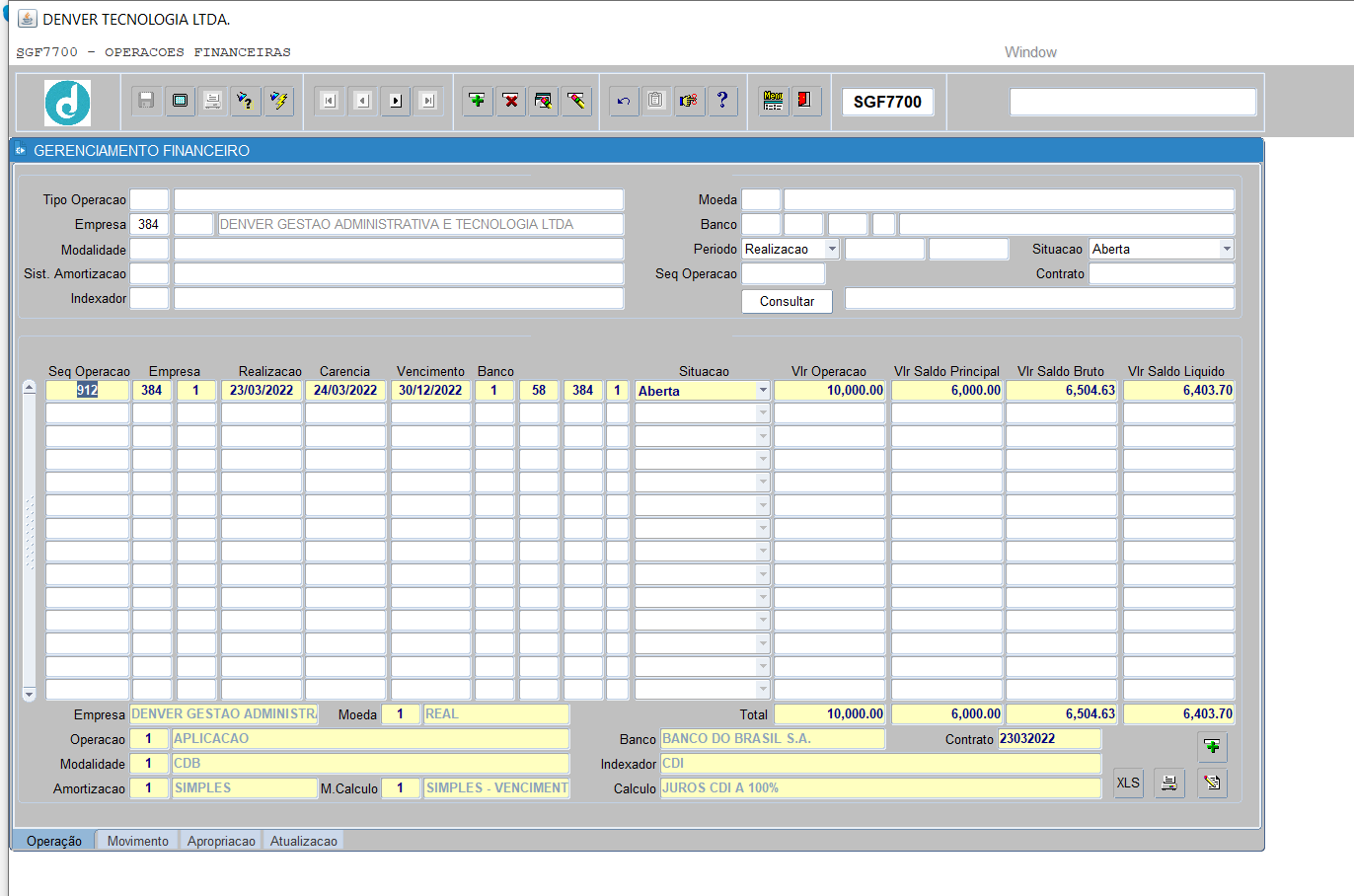
Task: Click the Denver 'd' logo
Action: [x=67, y=103]
